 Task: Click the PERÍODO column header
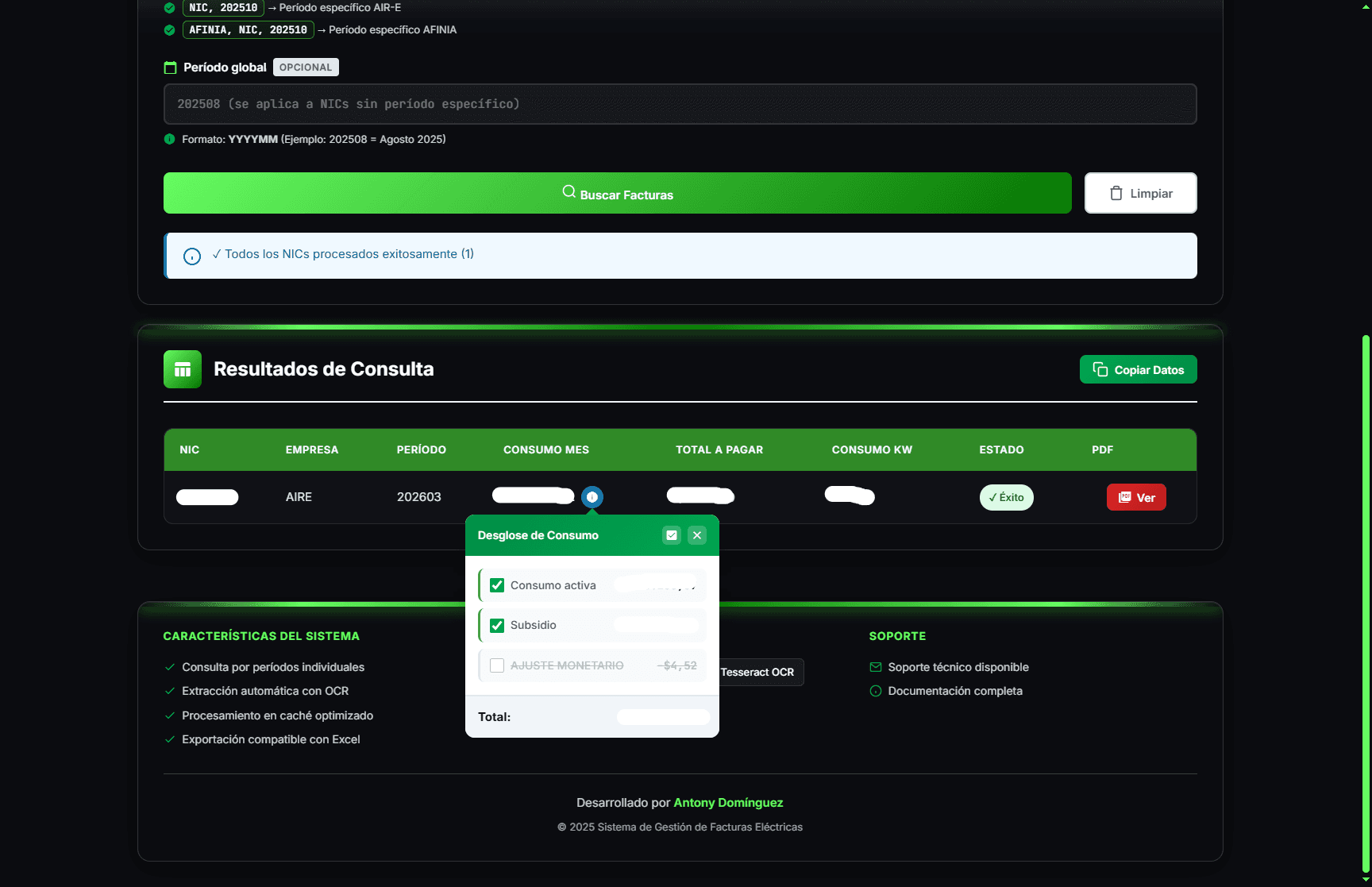[422, 449]
